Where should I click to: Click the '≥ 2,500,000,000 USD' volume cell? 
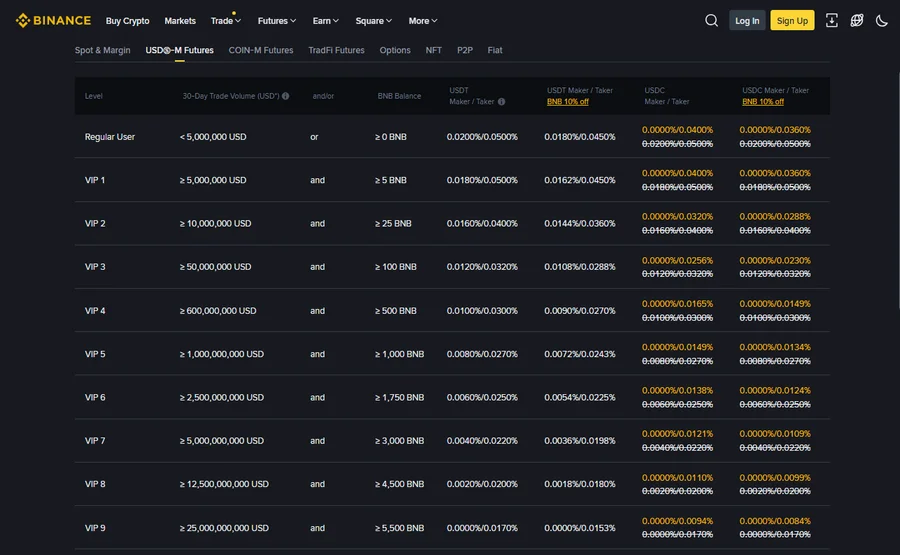[222, 397]
